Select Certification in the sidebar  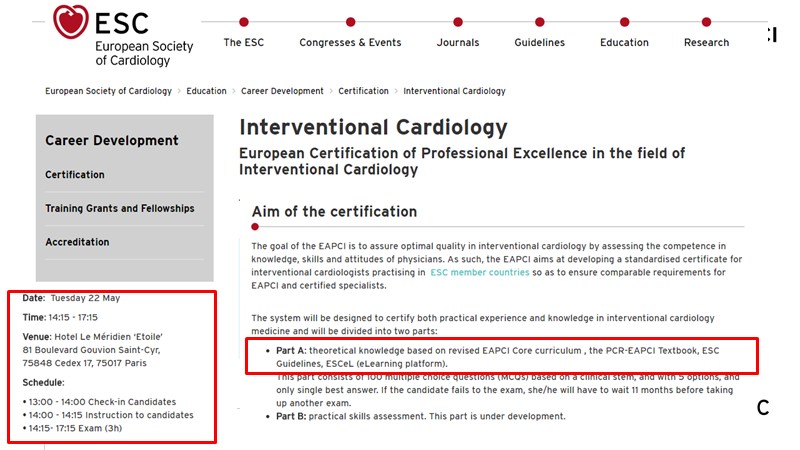75,175
